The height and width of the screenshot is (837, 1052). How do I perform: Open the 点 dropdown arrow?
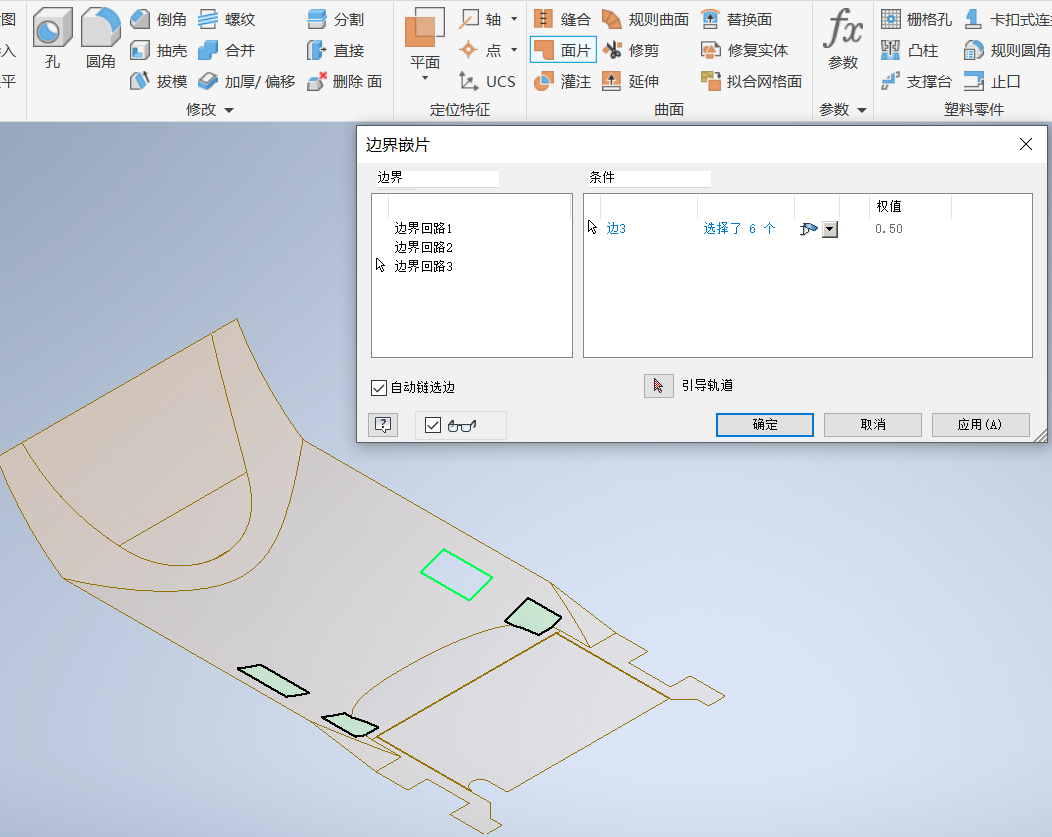tap(514, 50)
